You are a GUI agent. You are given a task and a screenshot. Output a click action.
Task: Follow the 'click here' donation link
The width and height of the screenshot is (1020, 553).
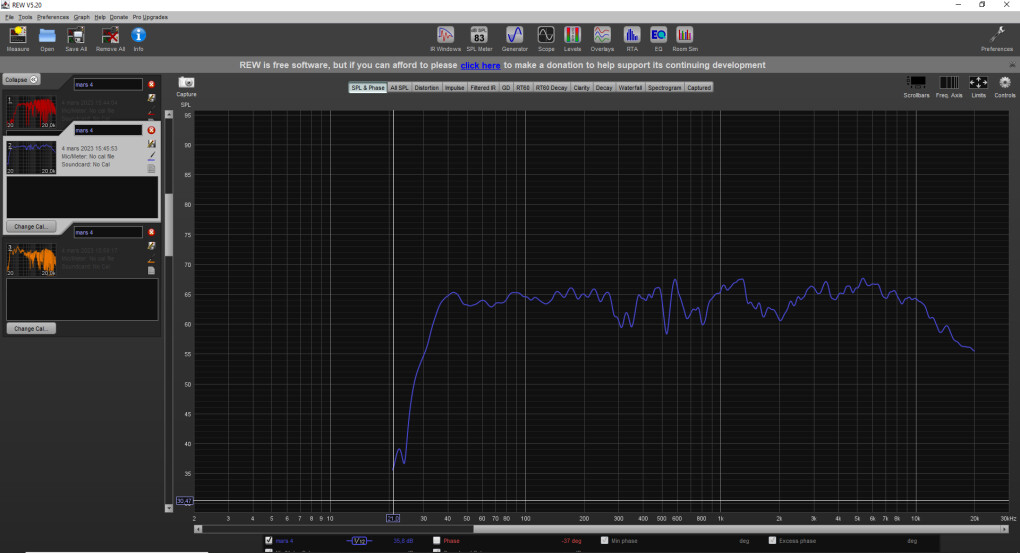pyautogui.click(x=480, y=65)
